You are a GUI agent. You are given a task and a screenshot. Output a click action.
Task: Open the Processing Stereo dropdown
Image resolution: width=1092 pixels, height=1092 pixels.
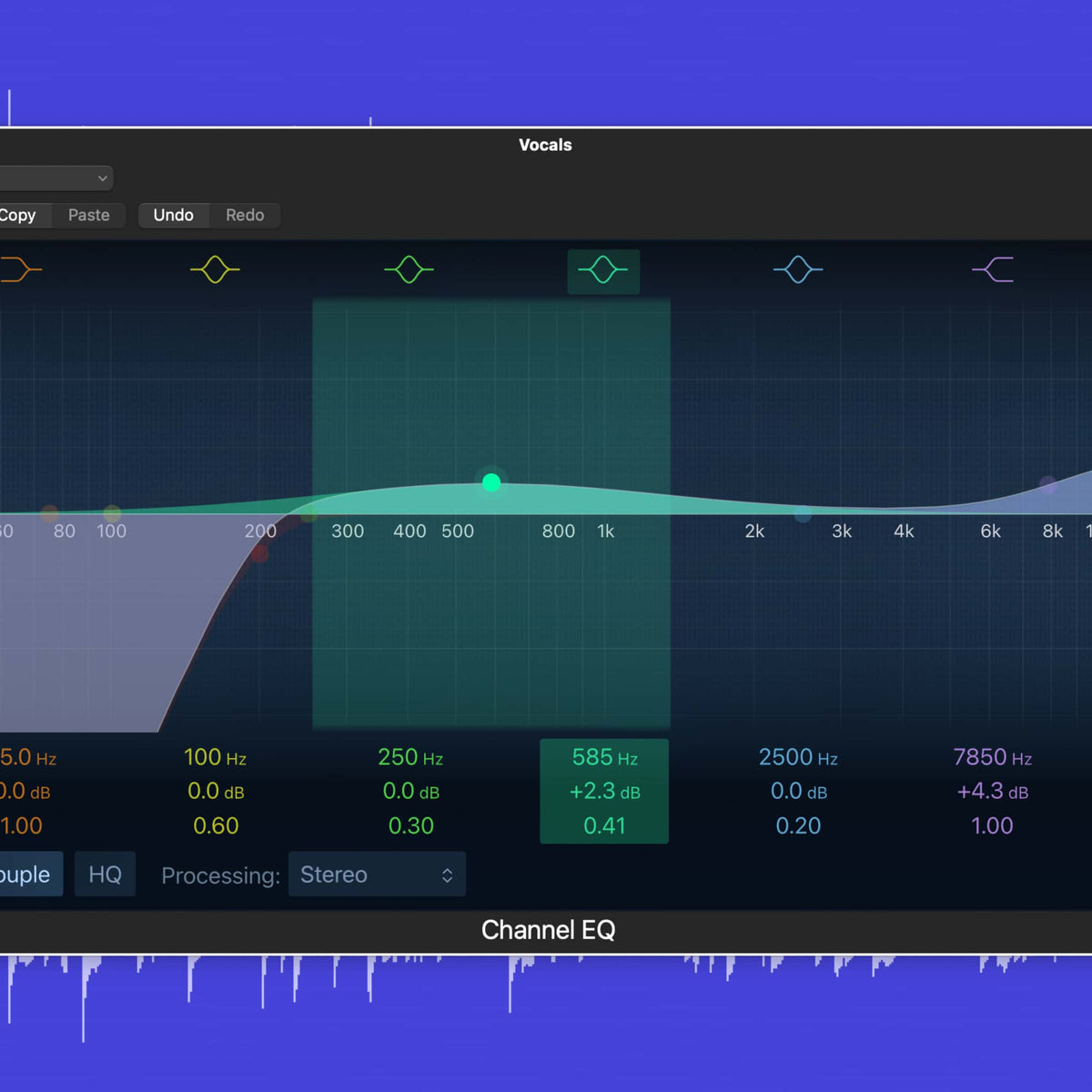(x=377, y=875)
